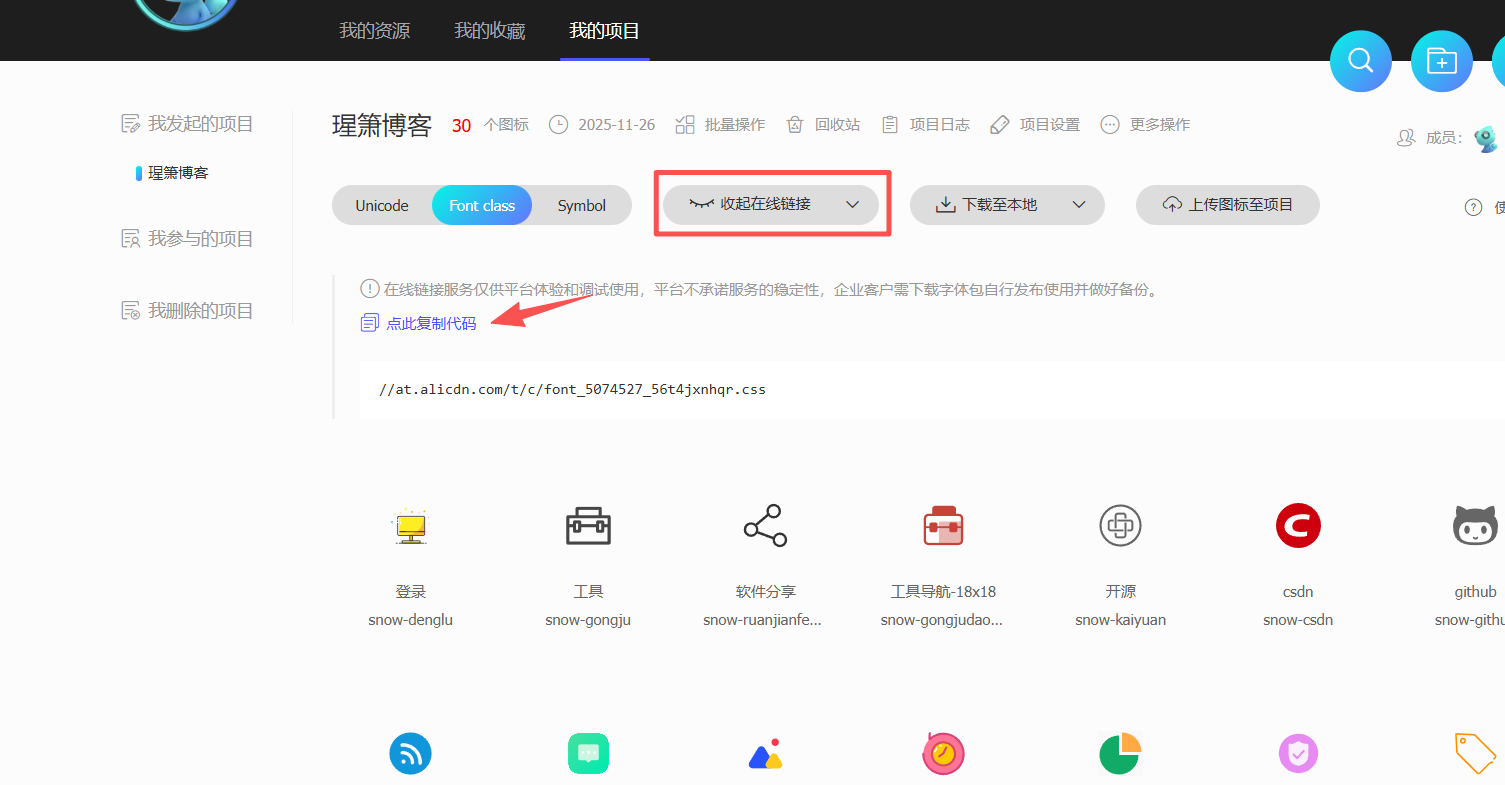This screenshot has height=785, width=1505.
Task: Switch to 我的资源 tab
Action: (x=374, y=31)
